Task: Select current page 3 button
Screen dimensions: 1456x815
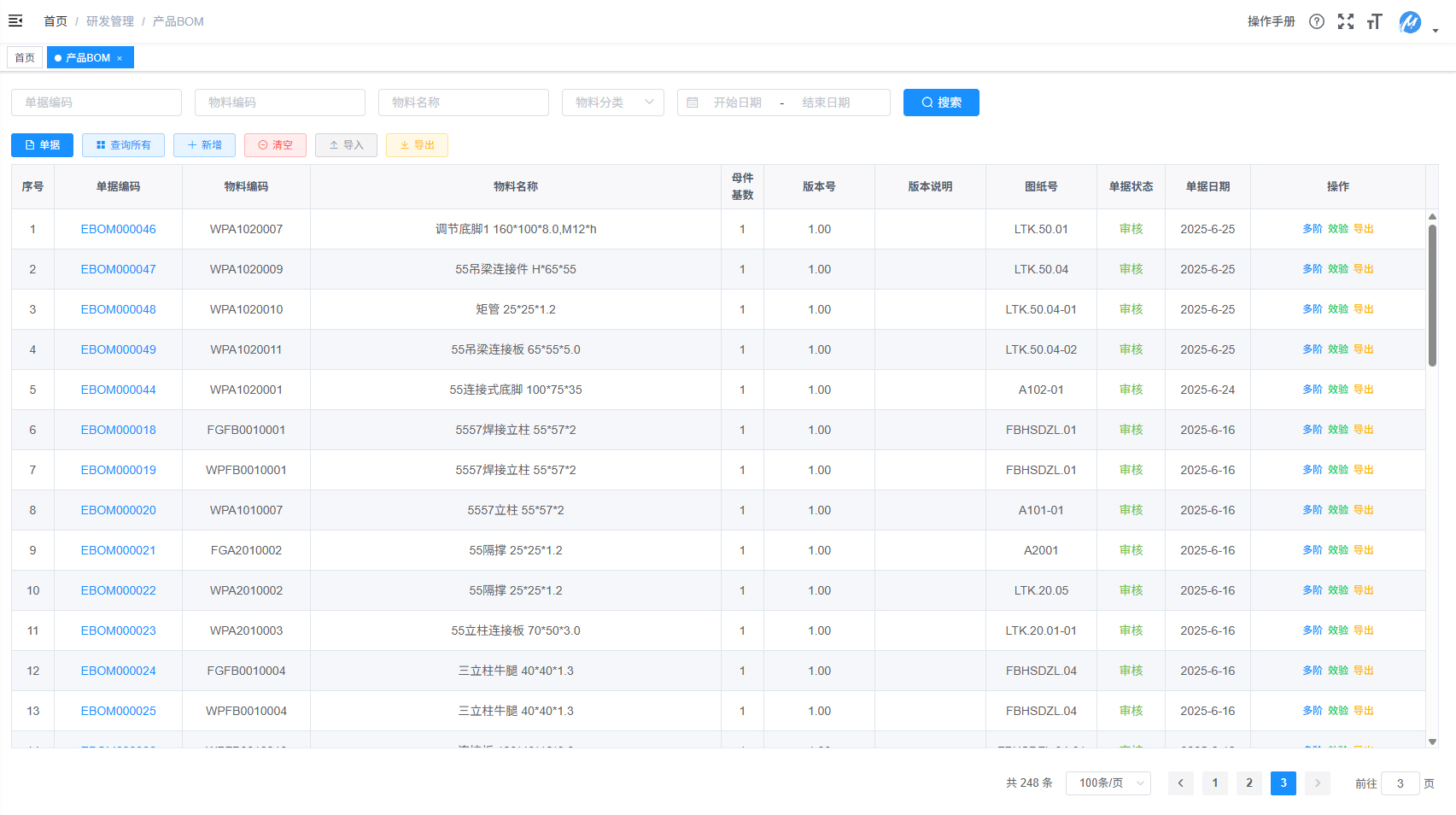Action: (1284, 783)
